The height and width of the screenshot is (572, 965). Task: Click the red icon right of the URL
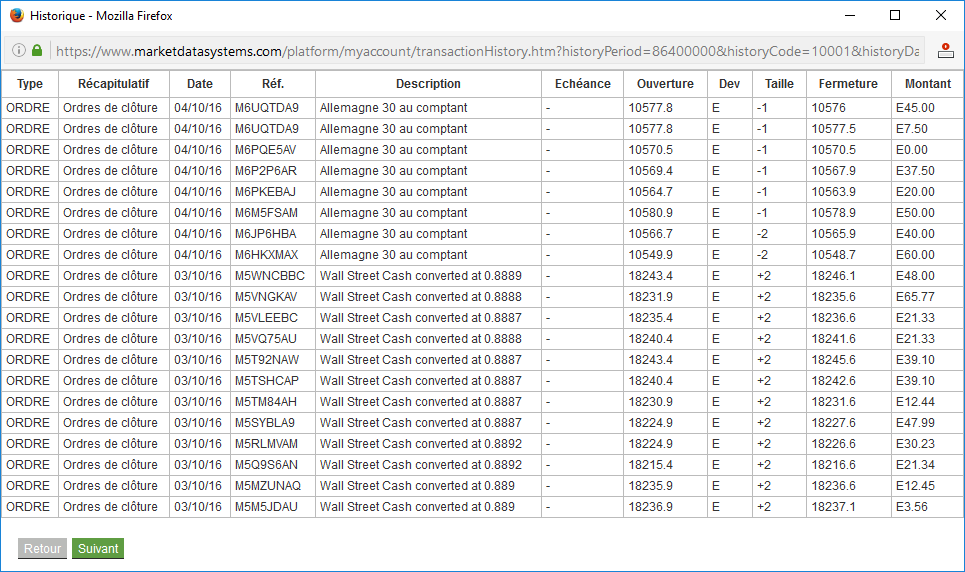pyautogui.click(x=945, y=51)
